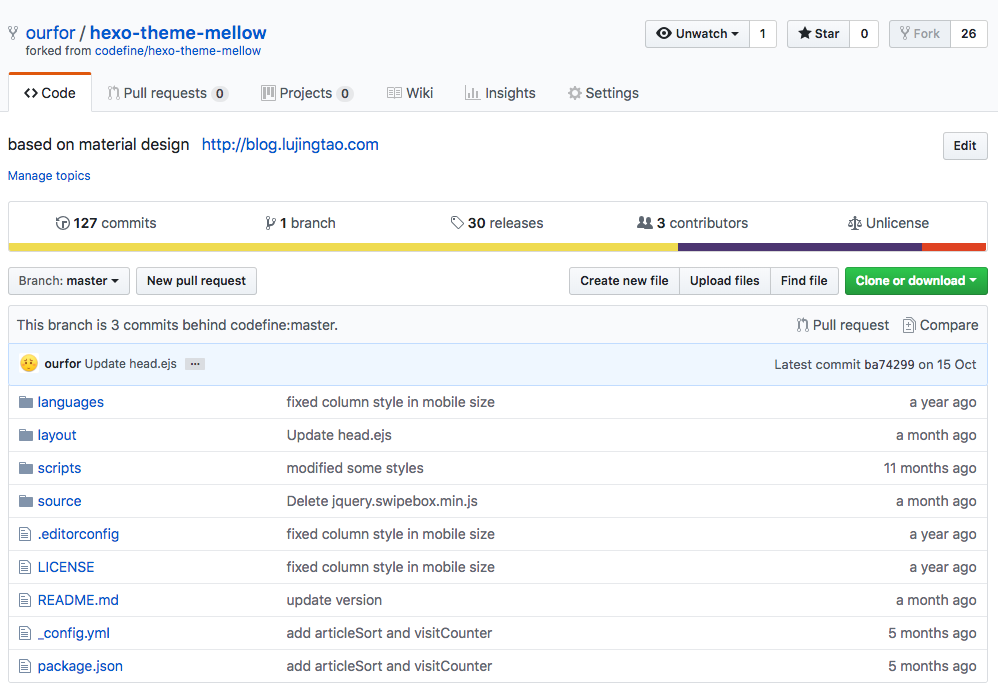The width and height of the screenshot is (998, 690).
Task: Click the package.json file icon
Action: 25,666
